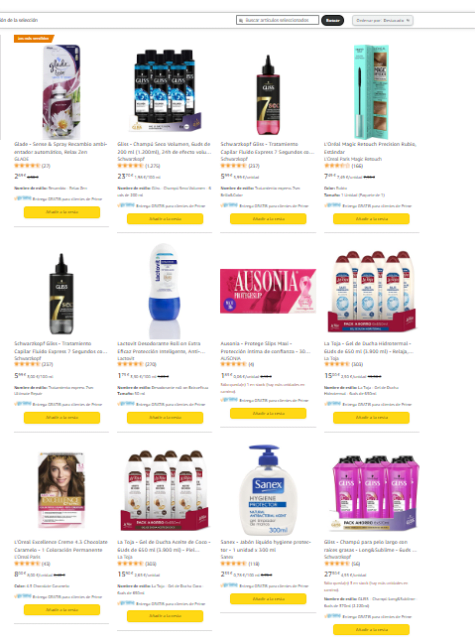
Task: Open the Gliss Long & Sublime champú title link
Action: pos(370,546)
